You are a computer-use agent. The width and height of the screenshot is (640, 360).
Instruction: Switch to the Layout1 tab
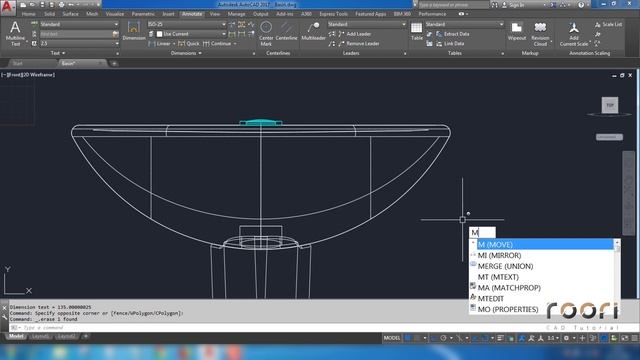[41, 336]
